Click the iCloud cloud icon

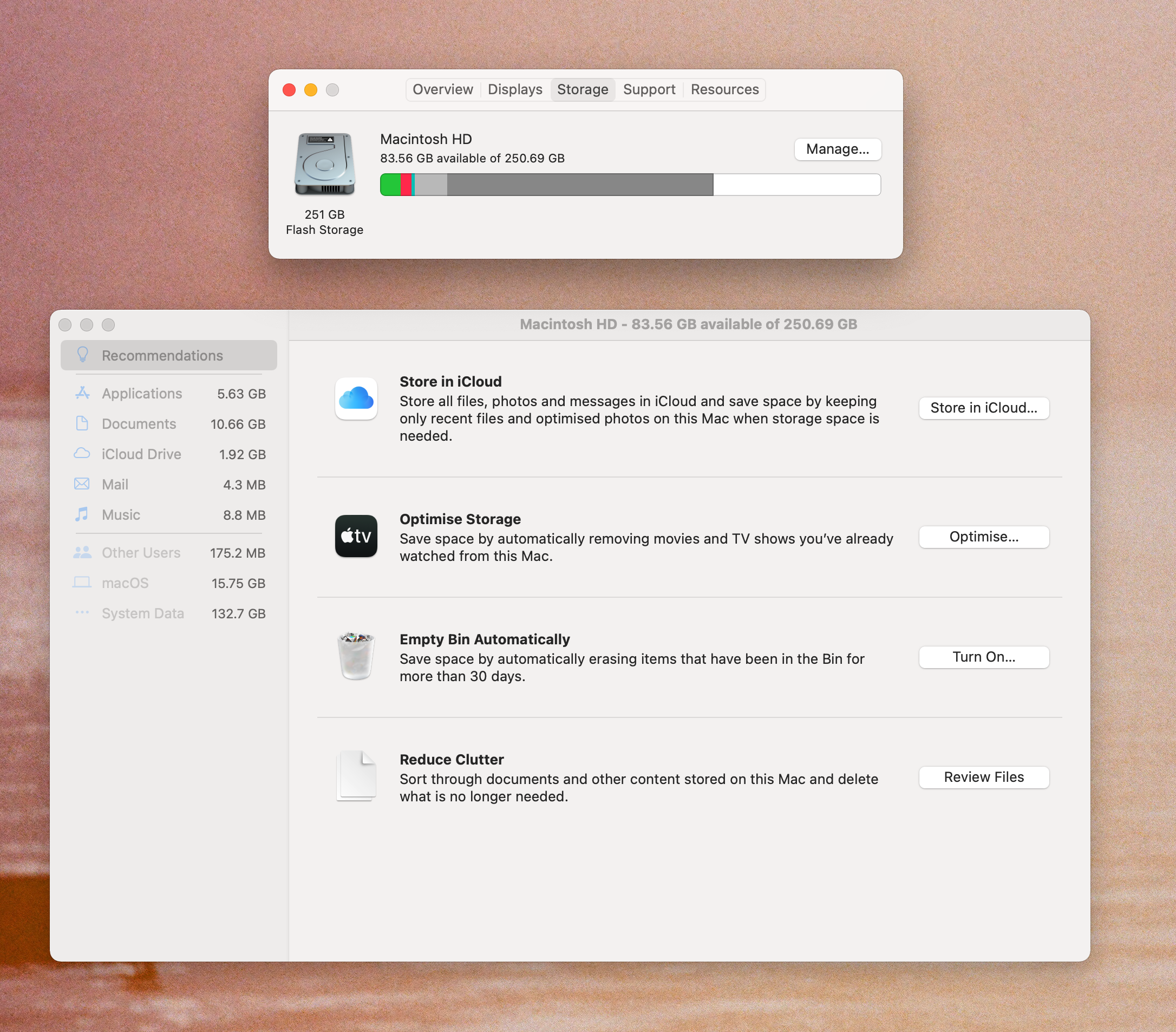[x=356, y=398]
